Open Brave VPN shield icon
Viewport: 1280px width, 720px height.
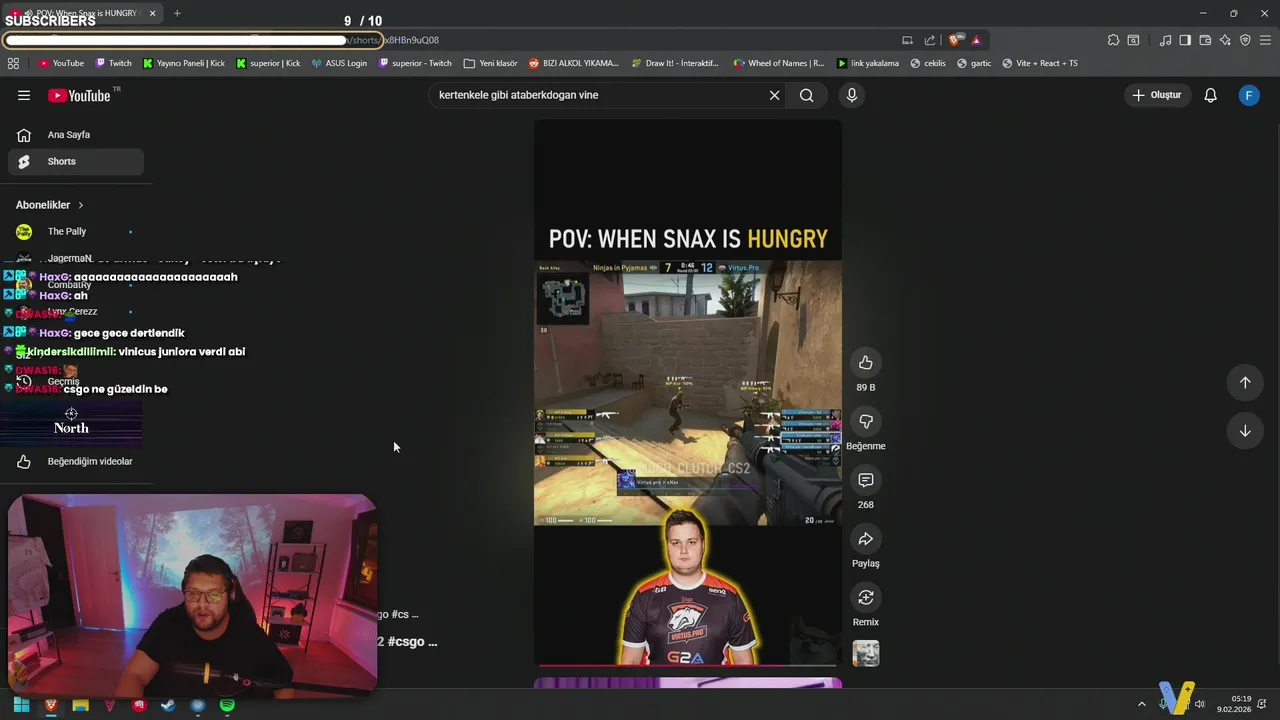(1245, 40)
